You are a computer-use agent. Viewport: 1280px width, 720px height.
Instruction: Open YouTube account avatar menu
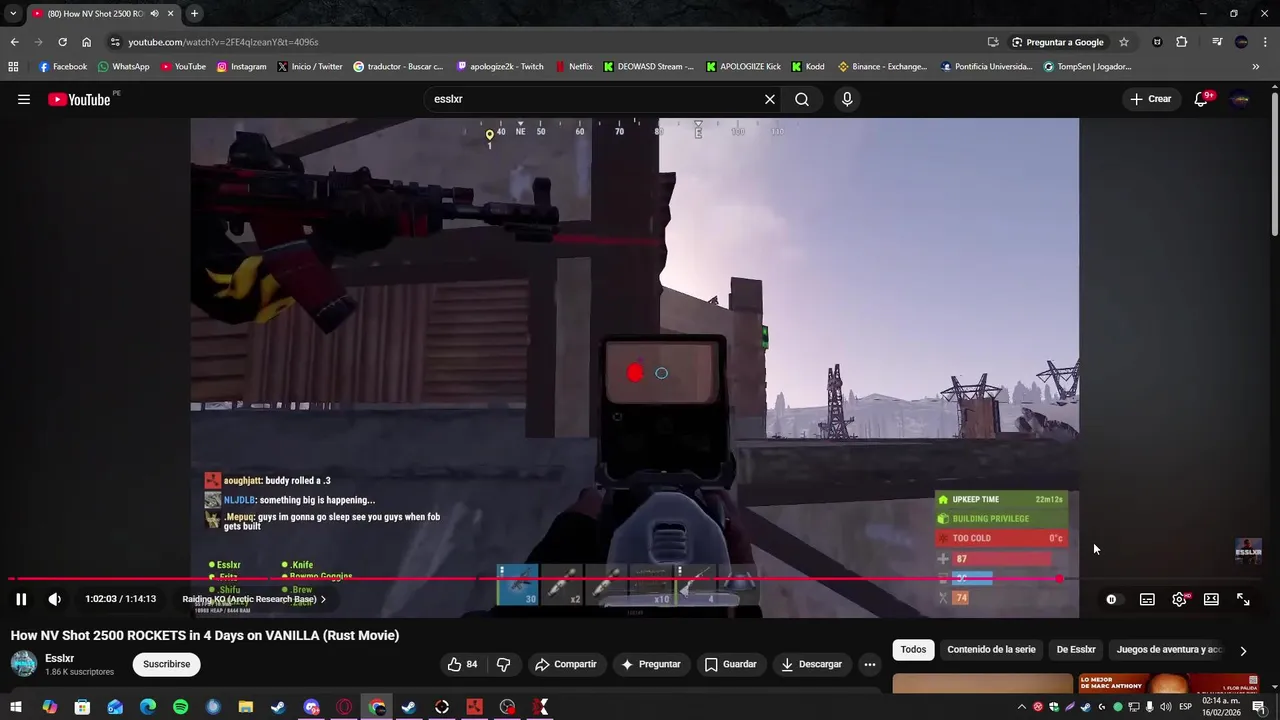[x=1241, y=99]
